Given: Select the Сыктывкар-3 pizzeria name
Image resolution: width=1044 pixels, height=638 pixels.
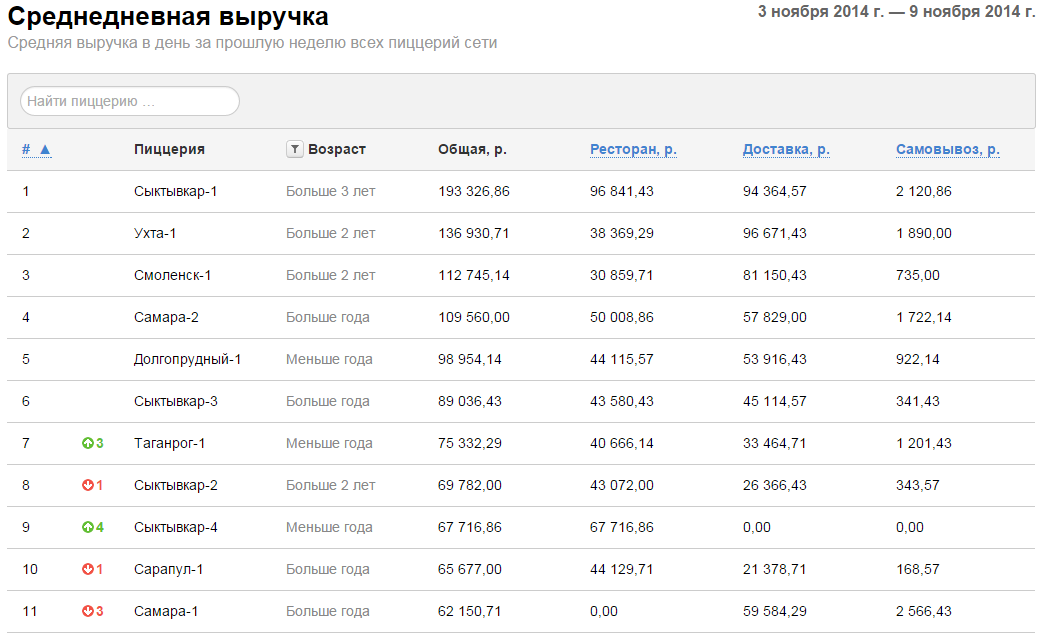Looking at the screenshot, I should click(176, 402).
